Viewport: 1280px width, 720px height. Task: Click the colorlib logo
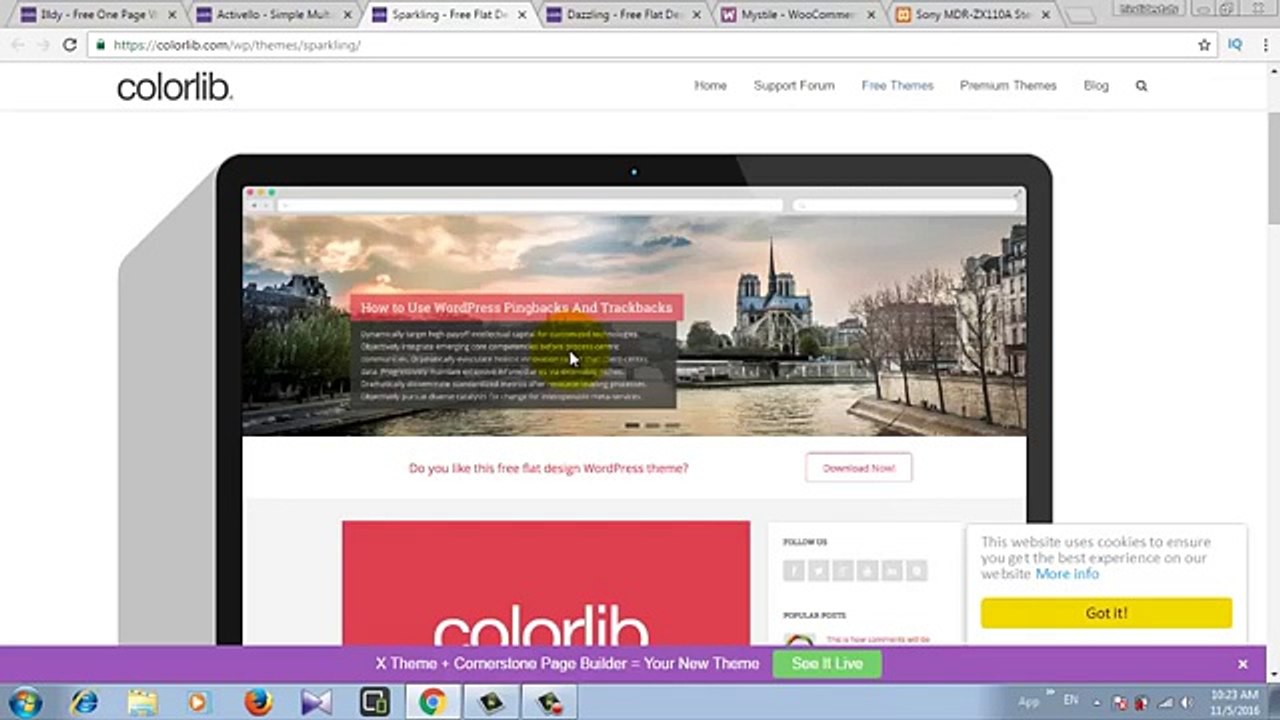click(175, 88)
